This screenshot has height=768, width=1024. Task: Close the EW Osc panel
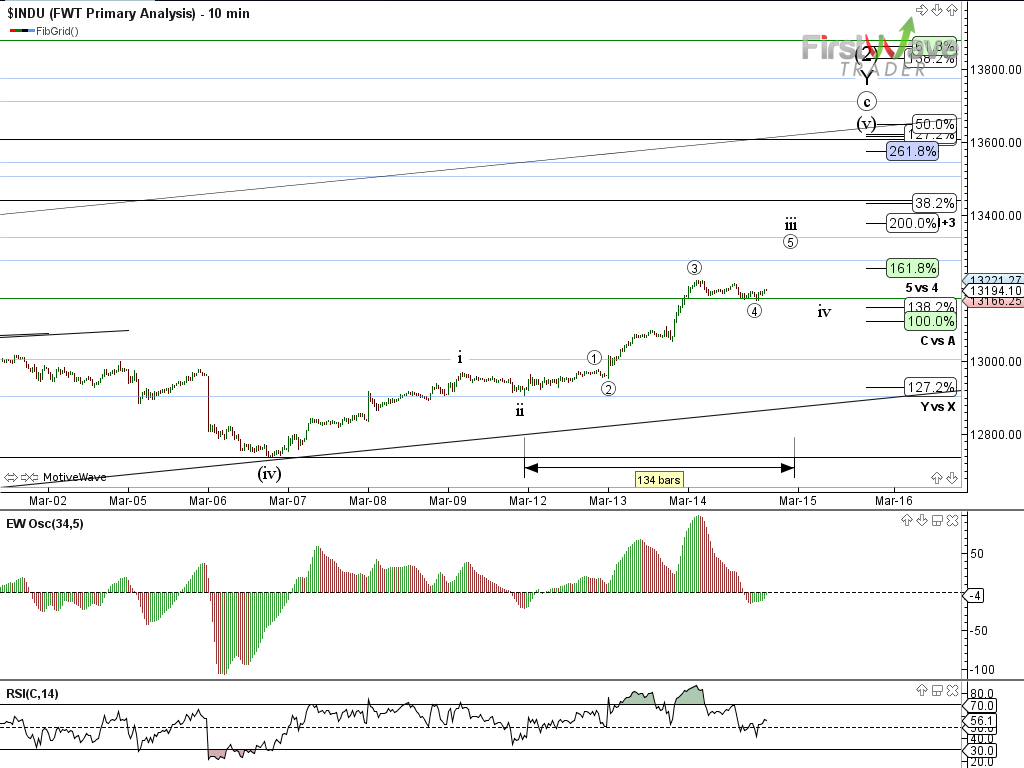[x=951, y=521]
